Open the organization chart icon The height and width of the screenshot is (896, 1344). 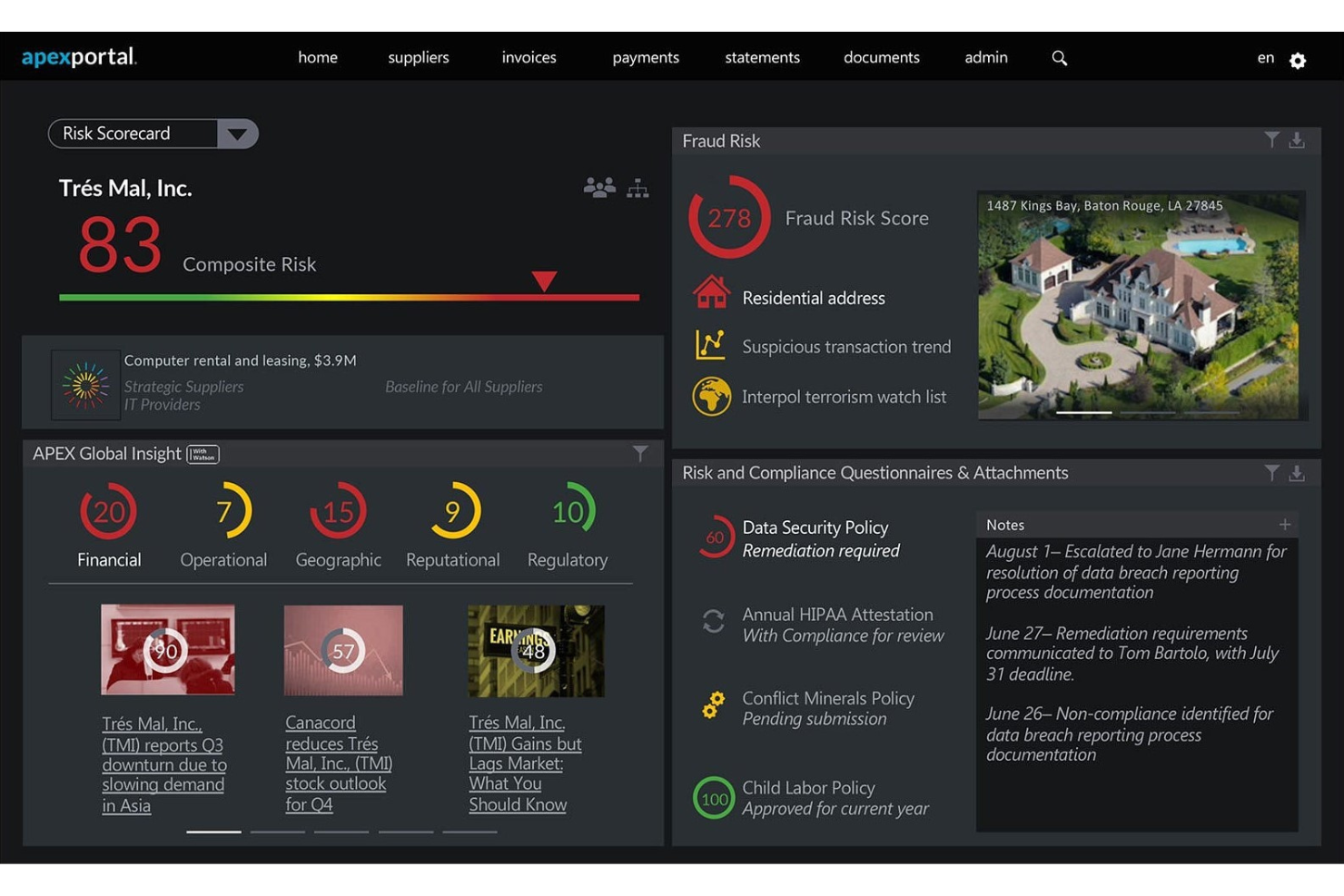pos(637,188)
